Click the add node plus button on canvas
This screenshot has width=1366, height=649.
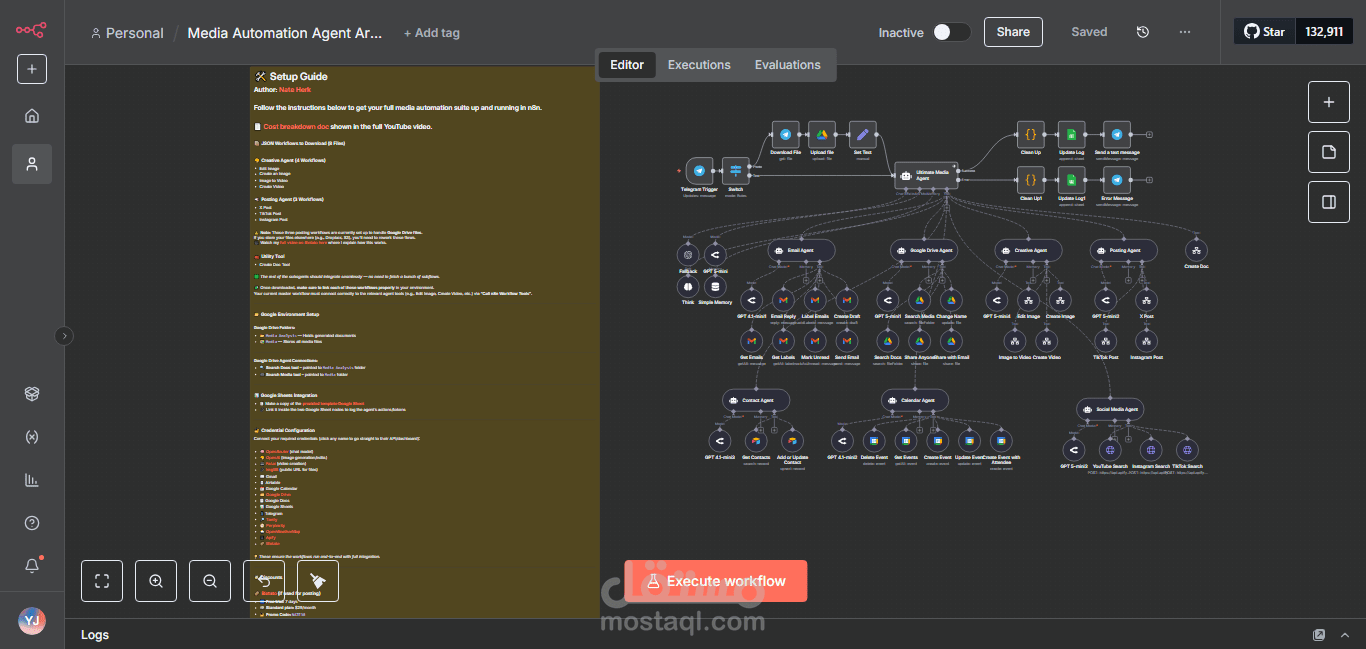1329,102
